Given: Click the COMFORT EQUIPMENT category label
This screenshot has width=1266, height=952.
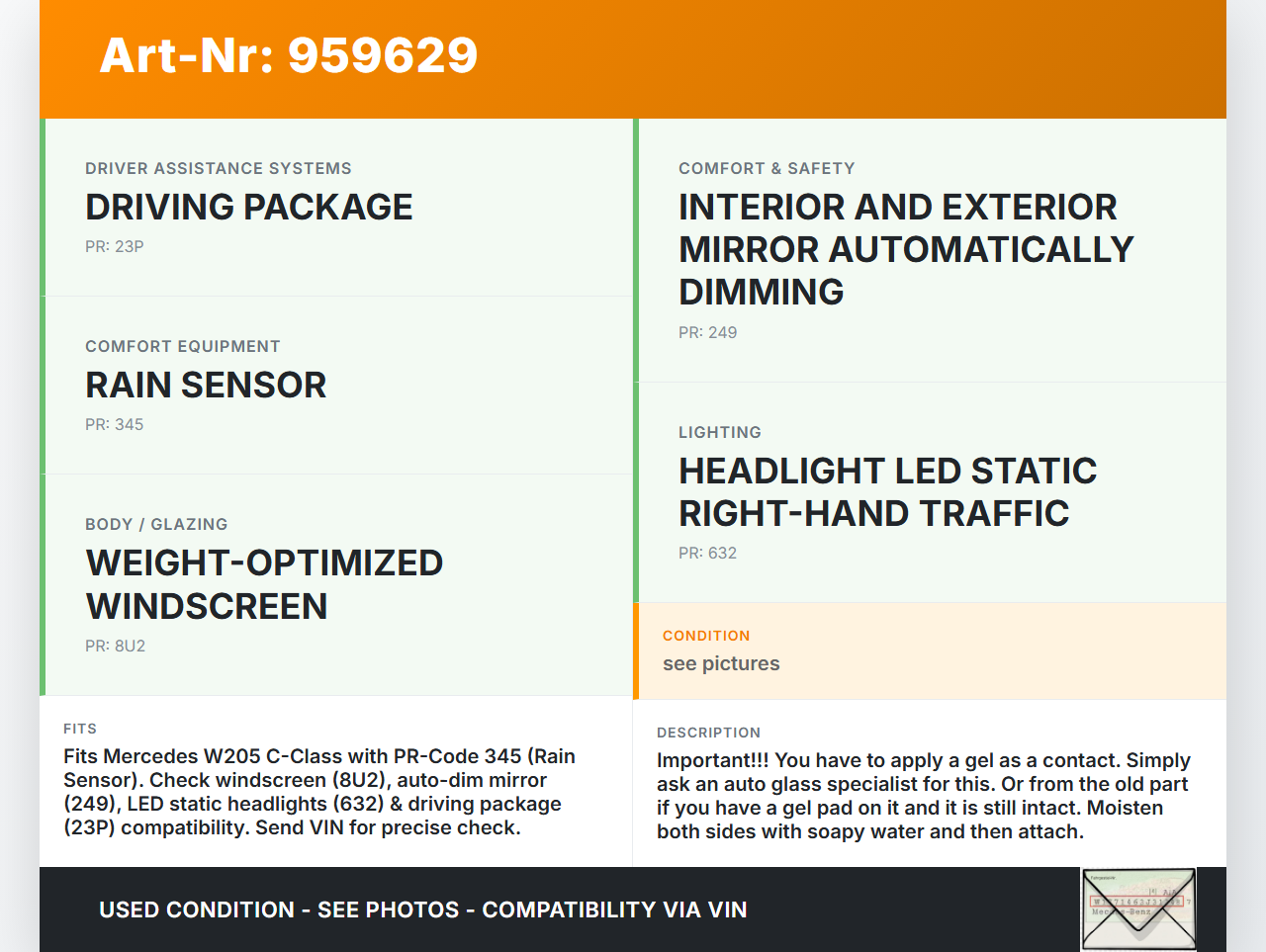Looking at the screenshot, I should coord(183,347).
